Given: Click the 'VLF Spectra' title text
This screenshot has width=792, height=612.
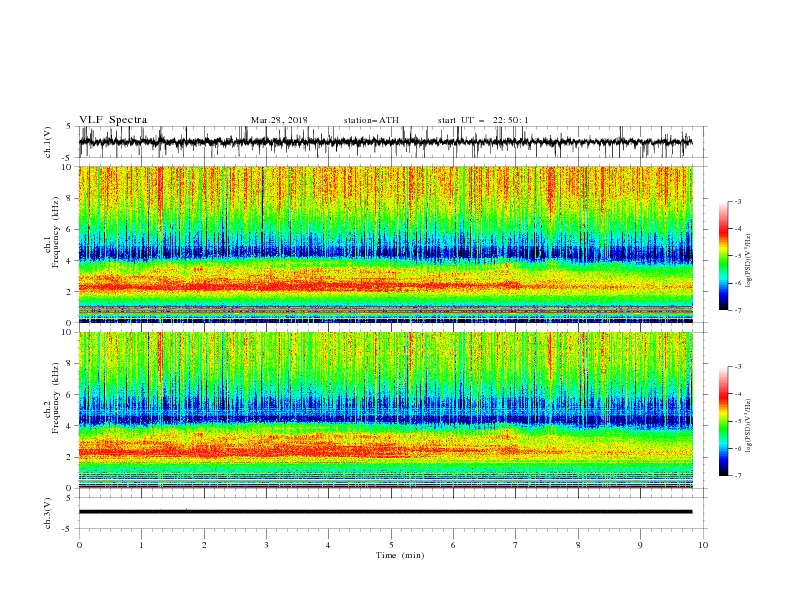Looking at the screenshot, I should 113,120.
